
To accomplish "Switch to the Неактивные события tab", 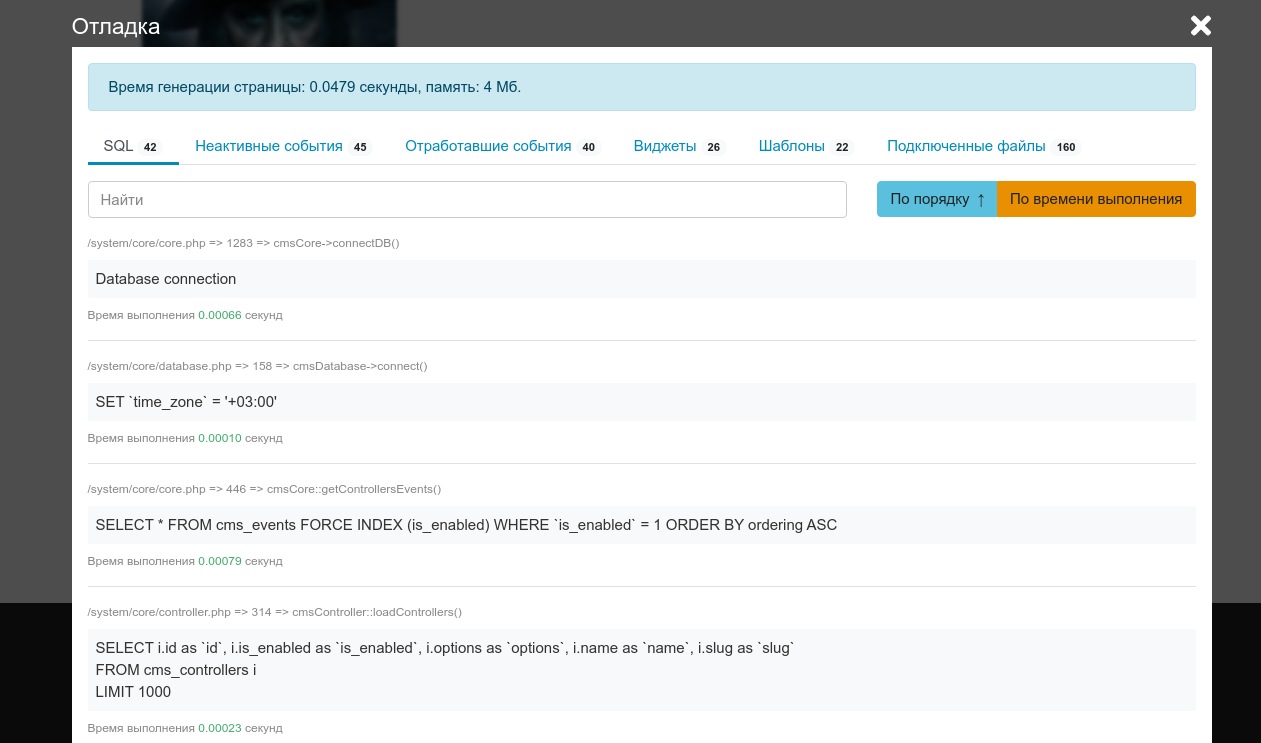I will click(x=269, y=146).
